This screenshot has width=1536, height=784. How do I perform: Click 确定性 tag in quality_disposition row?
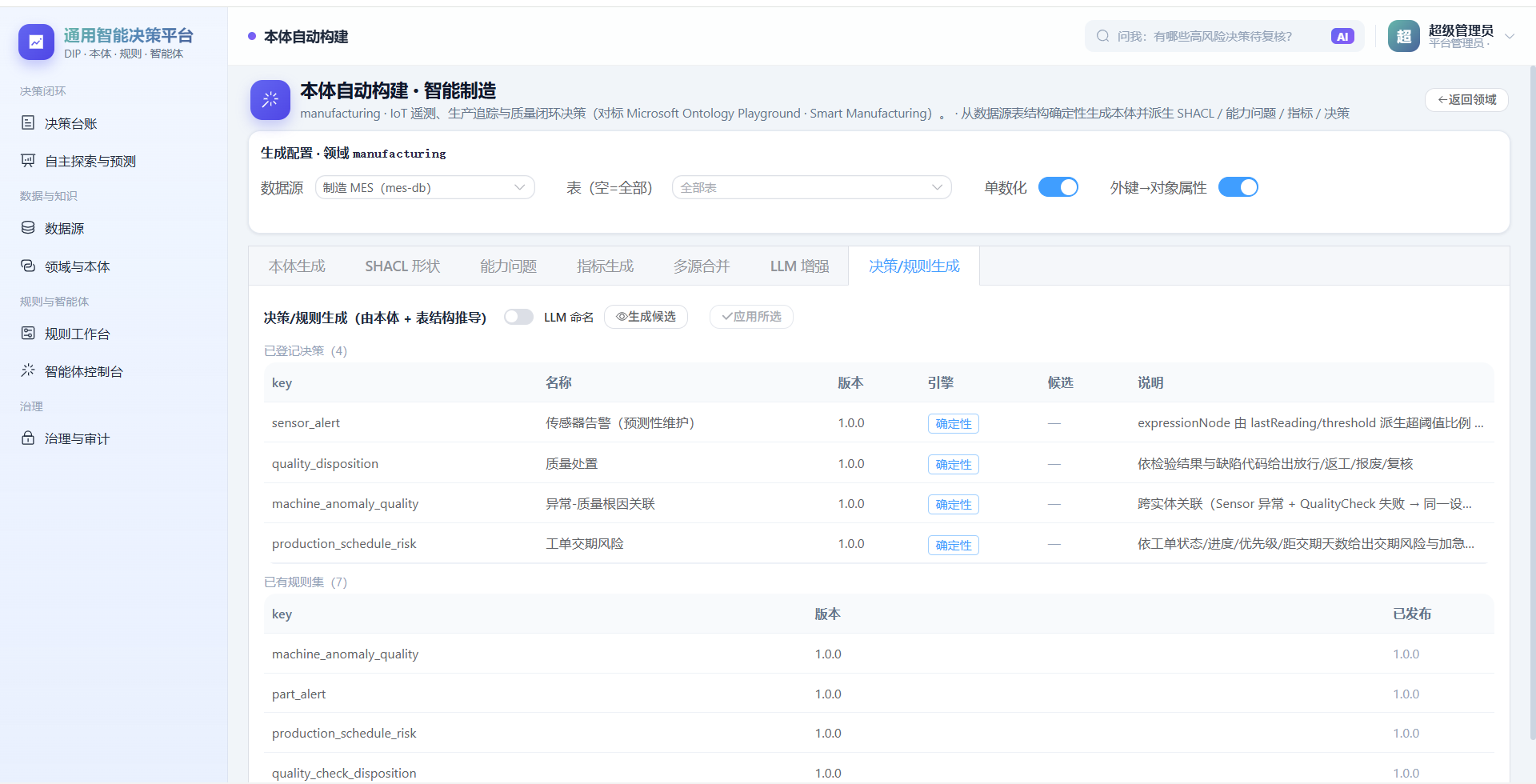[x=954, y=464]
